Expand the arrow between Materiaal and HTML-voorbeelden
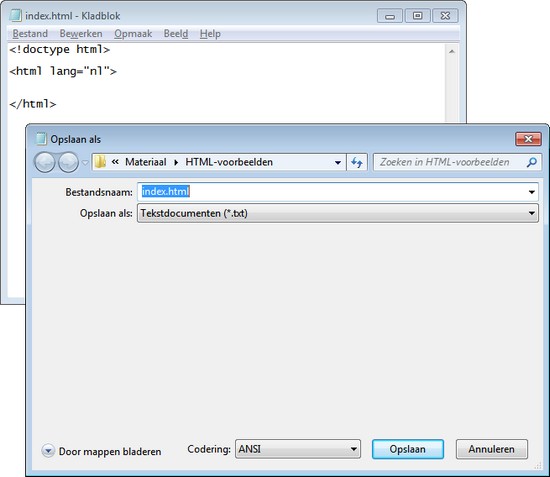 coord(176,162)
